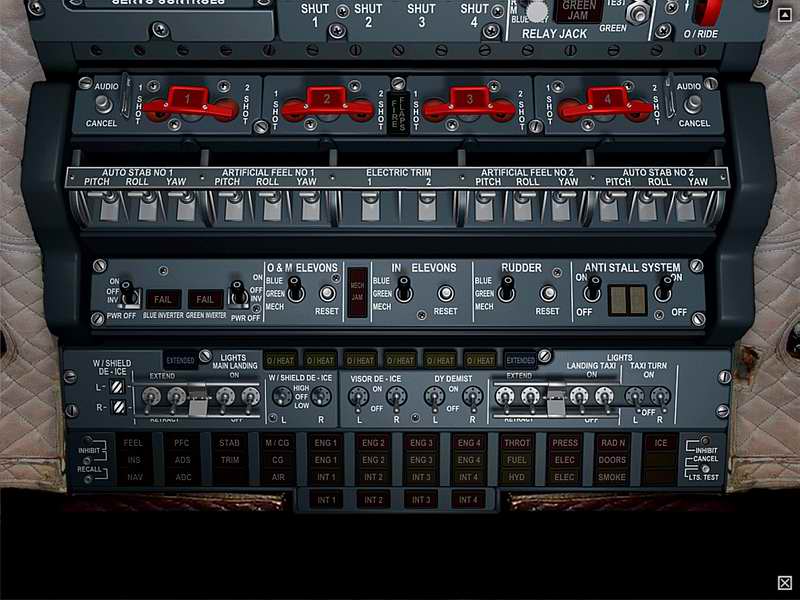Toggle Artificial Feel No 2 PITCH switch

point(484,207)
